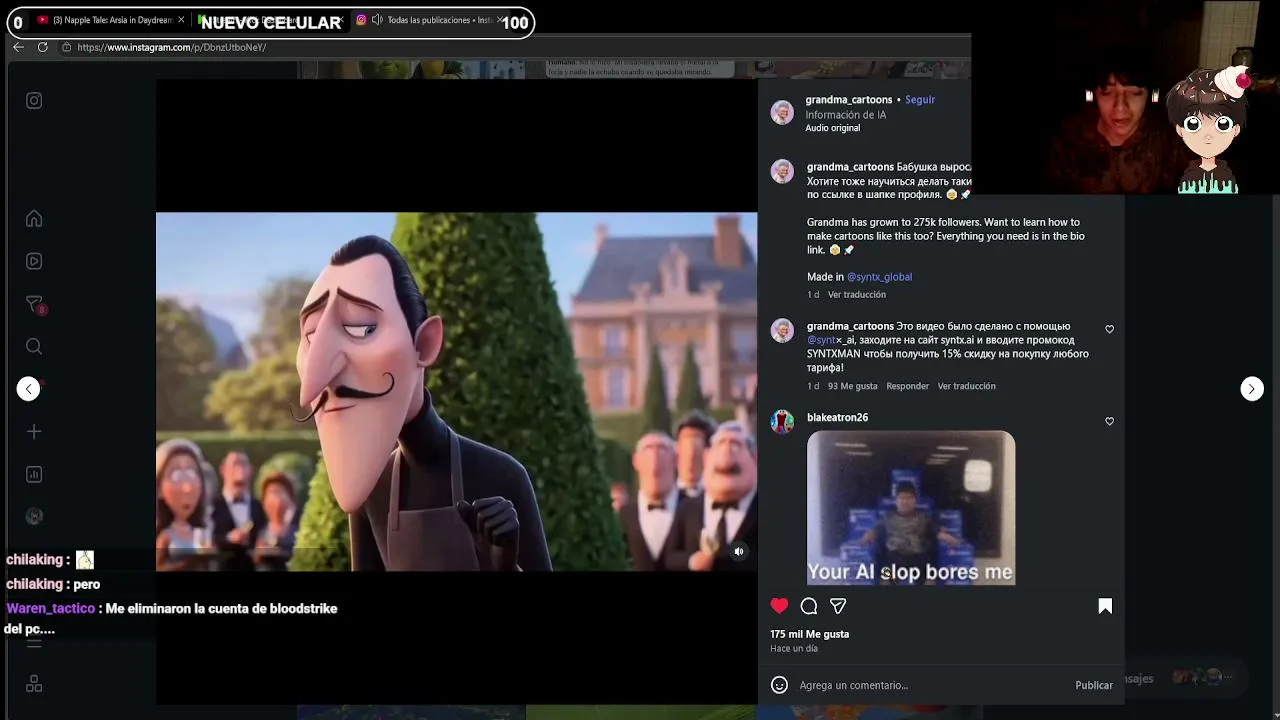
Task: Click the 'Hace un día' timestamp
Action: 794,649
